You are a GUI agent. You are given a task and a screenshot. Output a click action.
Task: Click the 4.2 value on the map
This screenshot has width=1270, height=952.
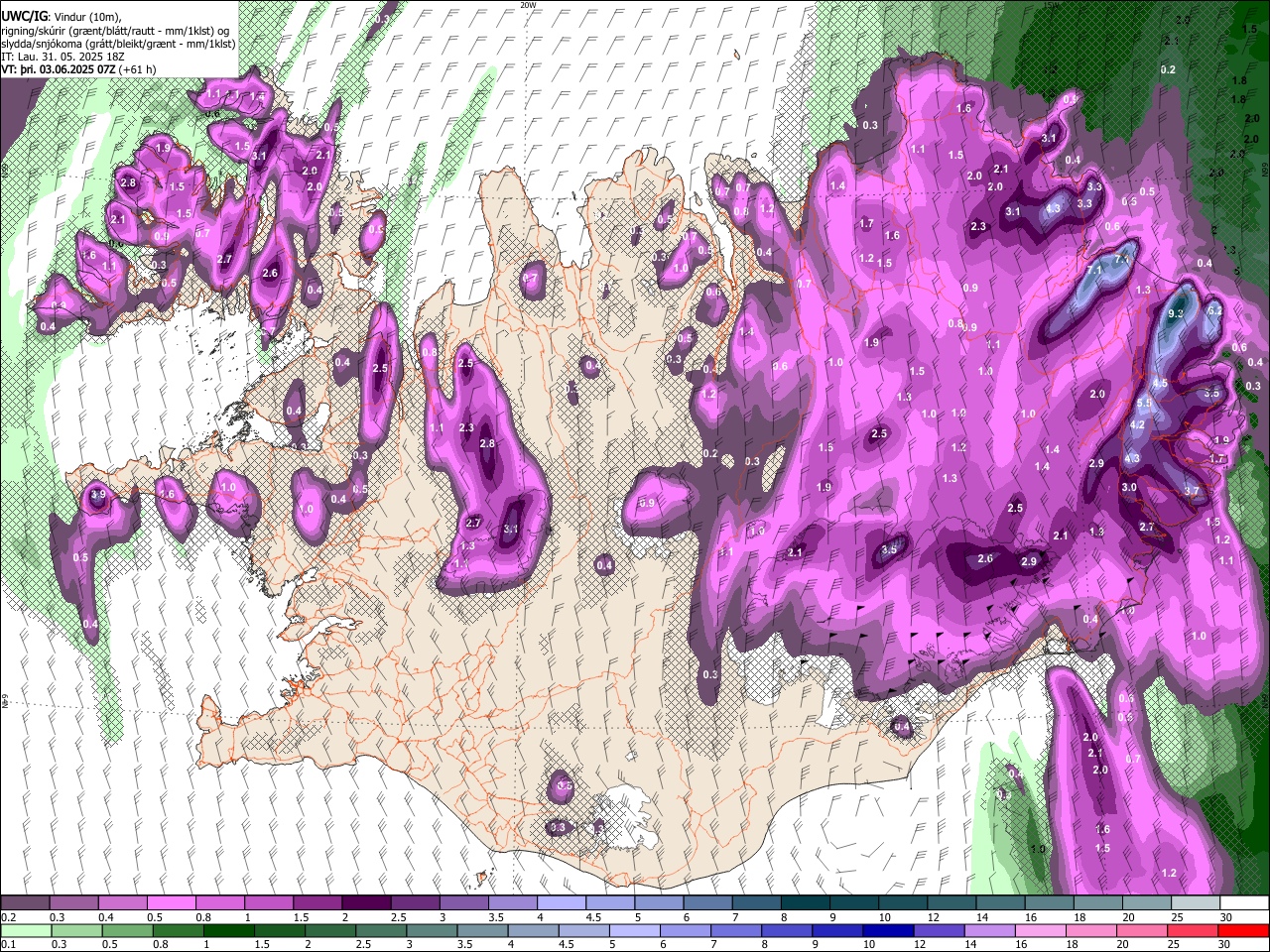click(1137, 424)
